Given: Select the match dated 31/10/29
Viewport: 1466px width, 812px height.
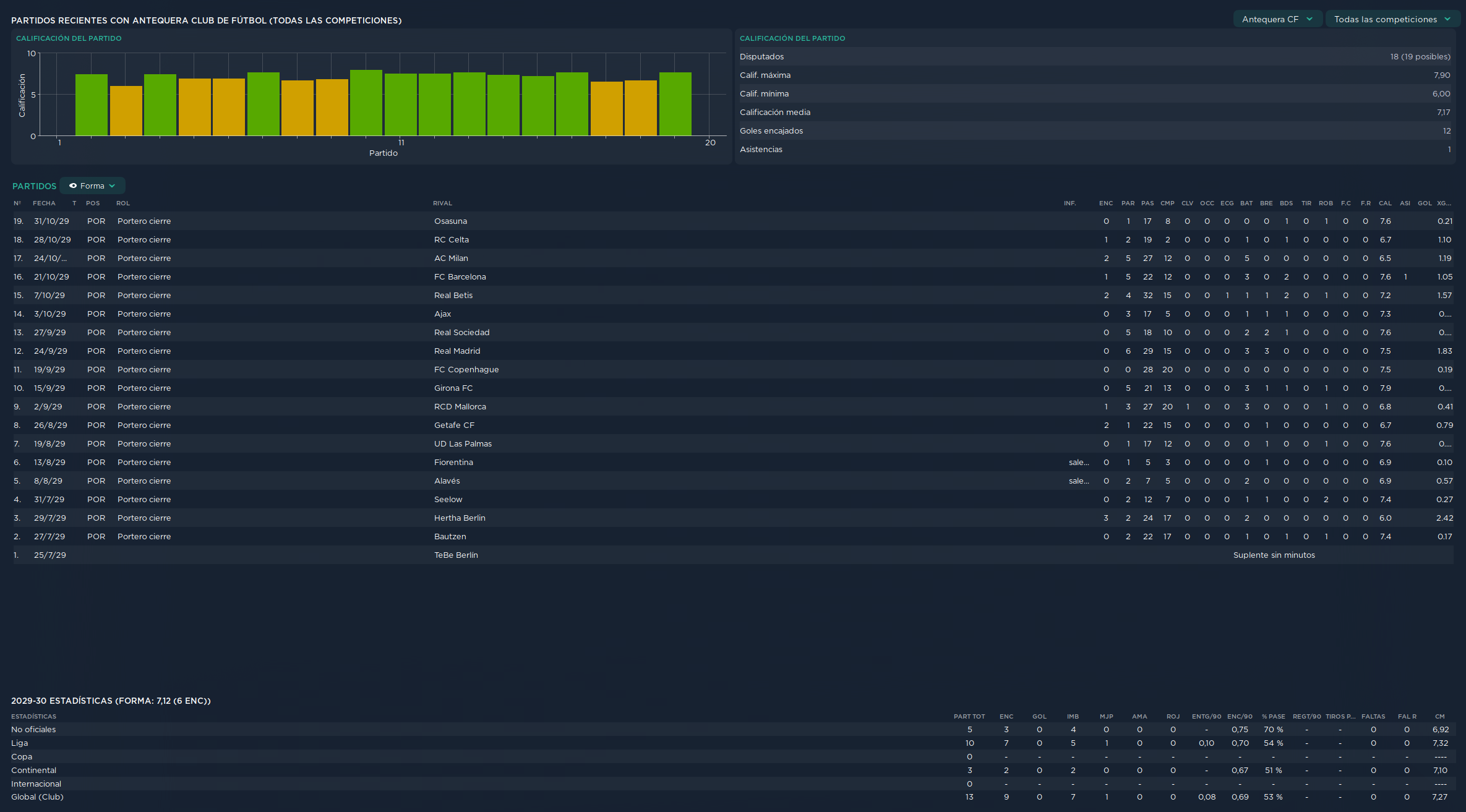Looking at the screenshot, I should point(733,221).
